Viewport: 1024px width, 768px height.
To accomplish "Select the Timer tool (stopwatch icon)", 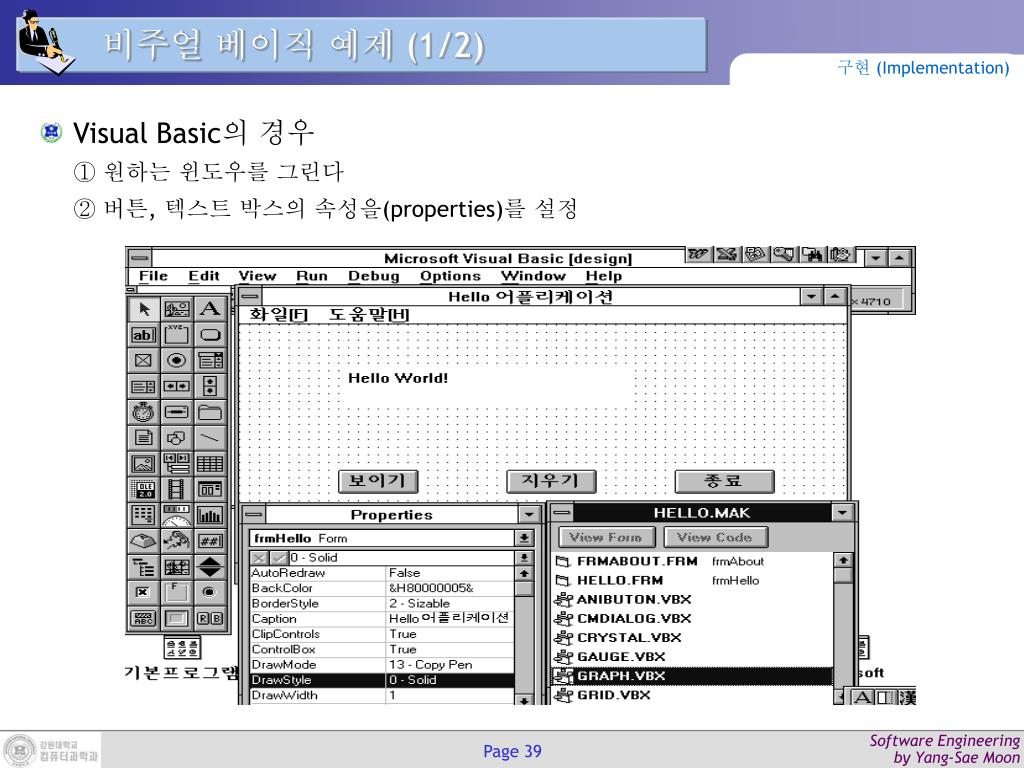I will (x=144, y=412).
